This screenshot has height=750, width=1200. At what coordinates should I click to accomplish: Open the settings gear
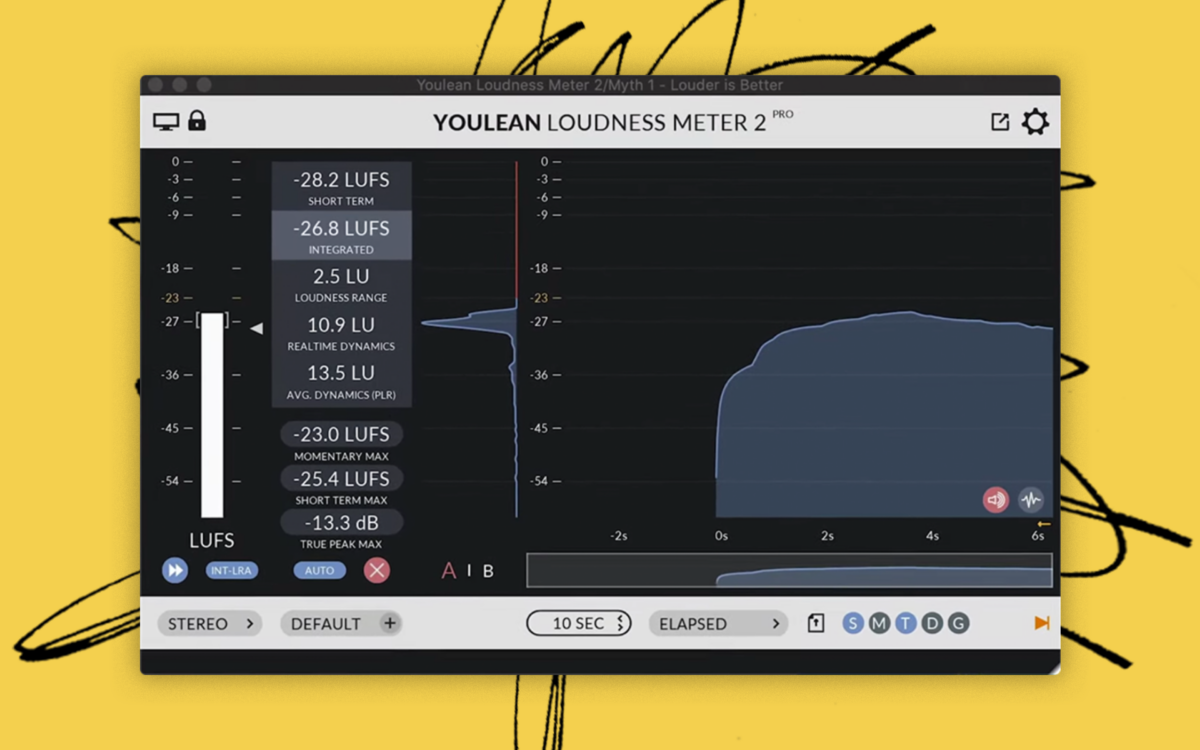1035,122
